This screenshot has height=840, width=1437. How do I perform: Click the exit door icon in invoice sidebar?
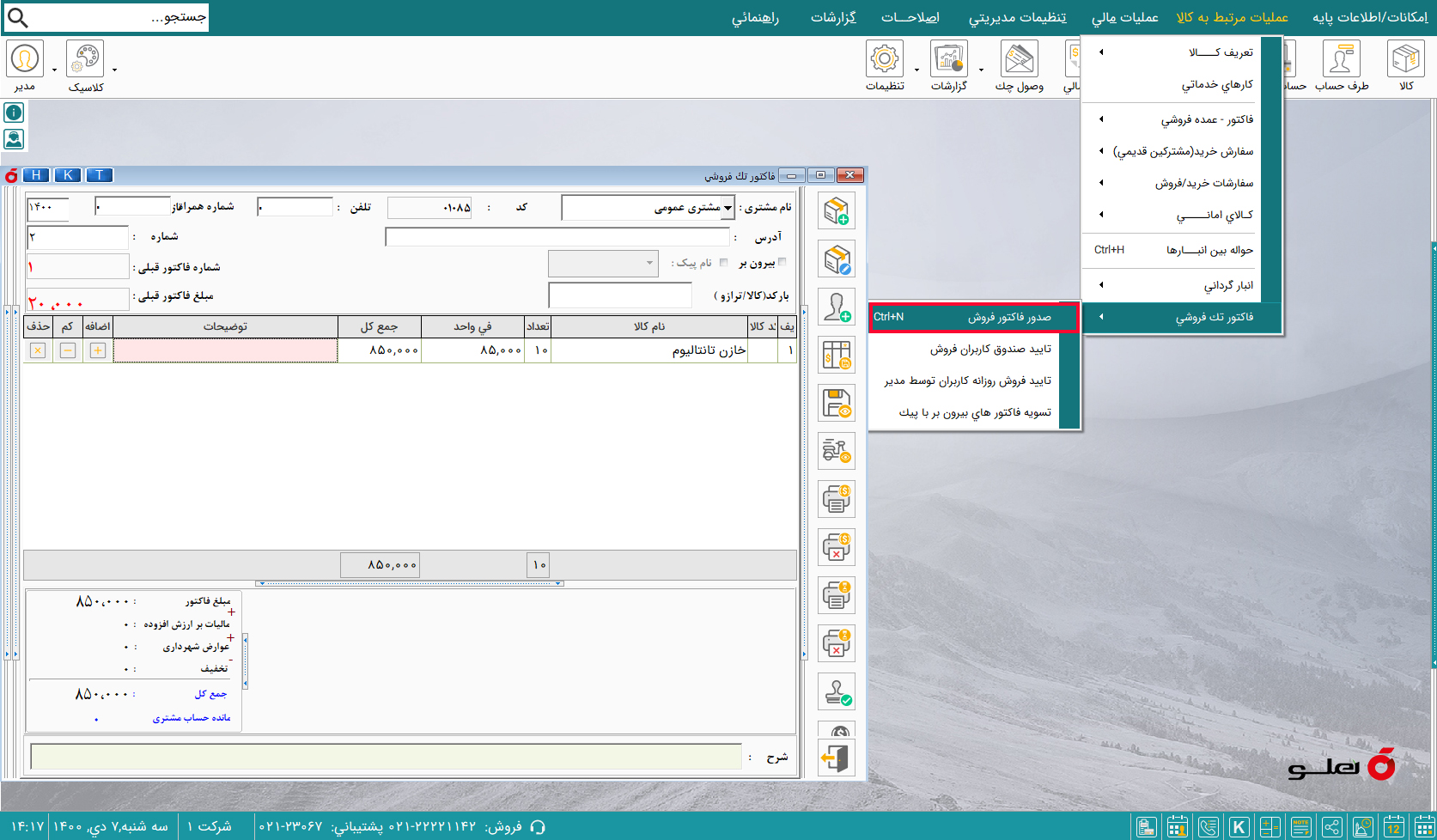pyautogui.click(x=837, y=758)
